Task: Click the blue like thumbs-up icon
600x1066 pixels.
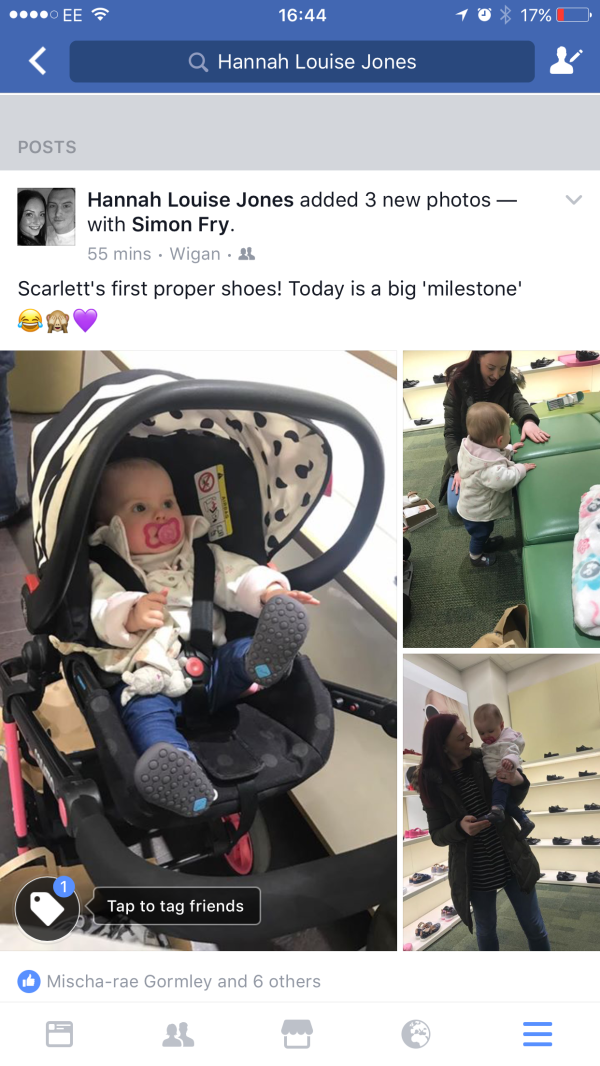Action: tap(29, 981)
